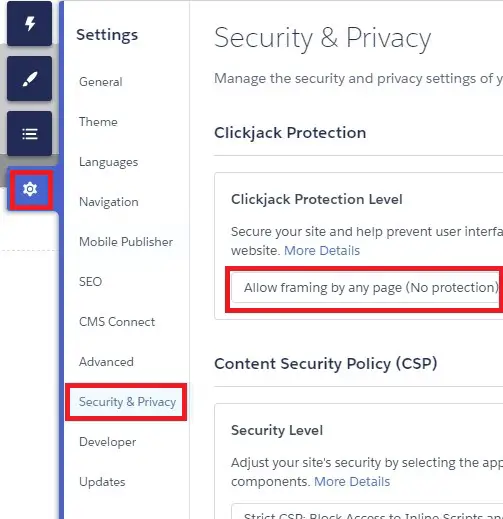Screen dimensions: 503x519
Task: Select Security & Privacy settings item
Action: coord(126,402)
